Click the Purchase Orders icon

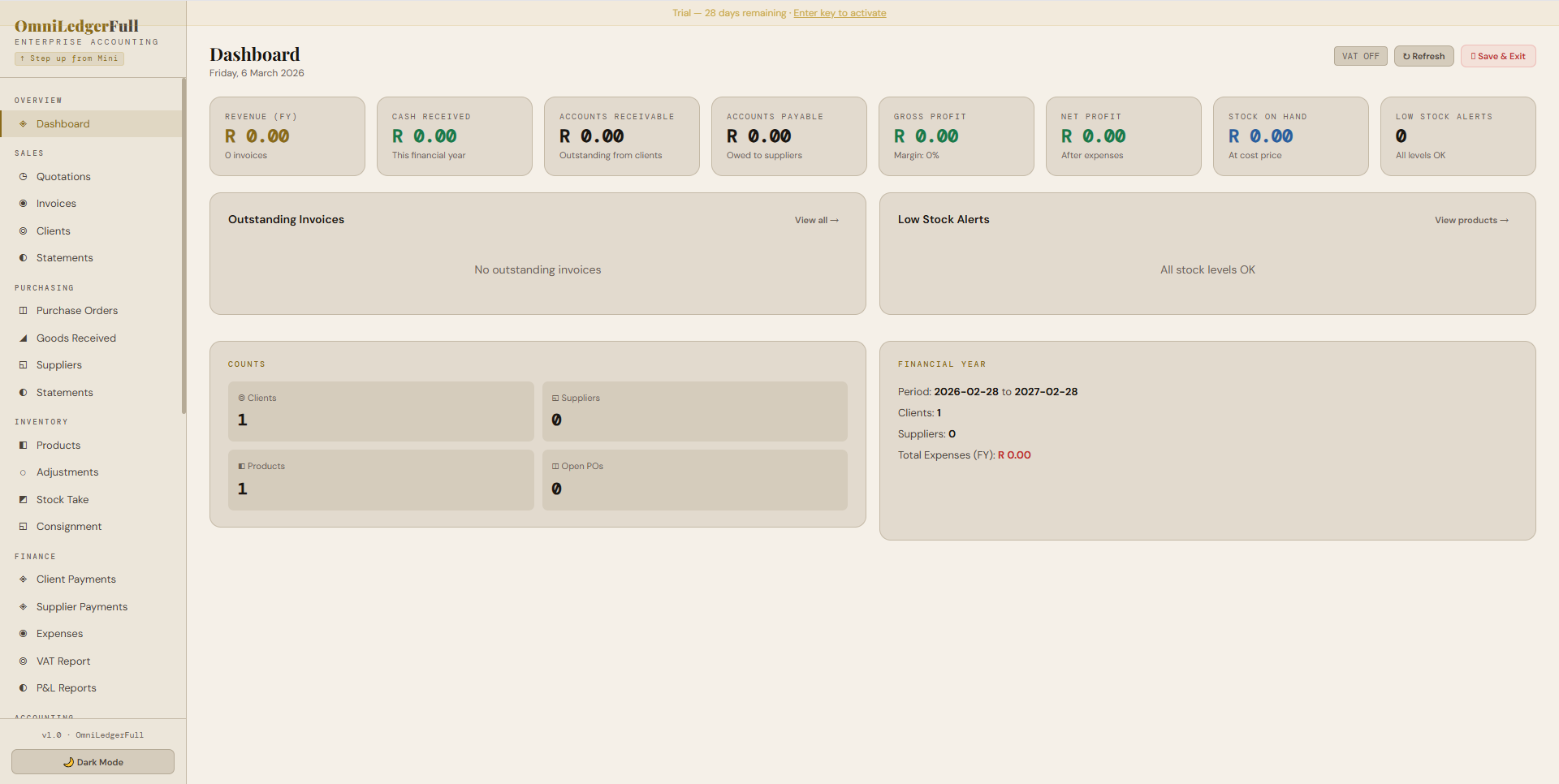[x=24, y=310]
